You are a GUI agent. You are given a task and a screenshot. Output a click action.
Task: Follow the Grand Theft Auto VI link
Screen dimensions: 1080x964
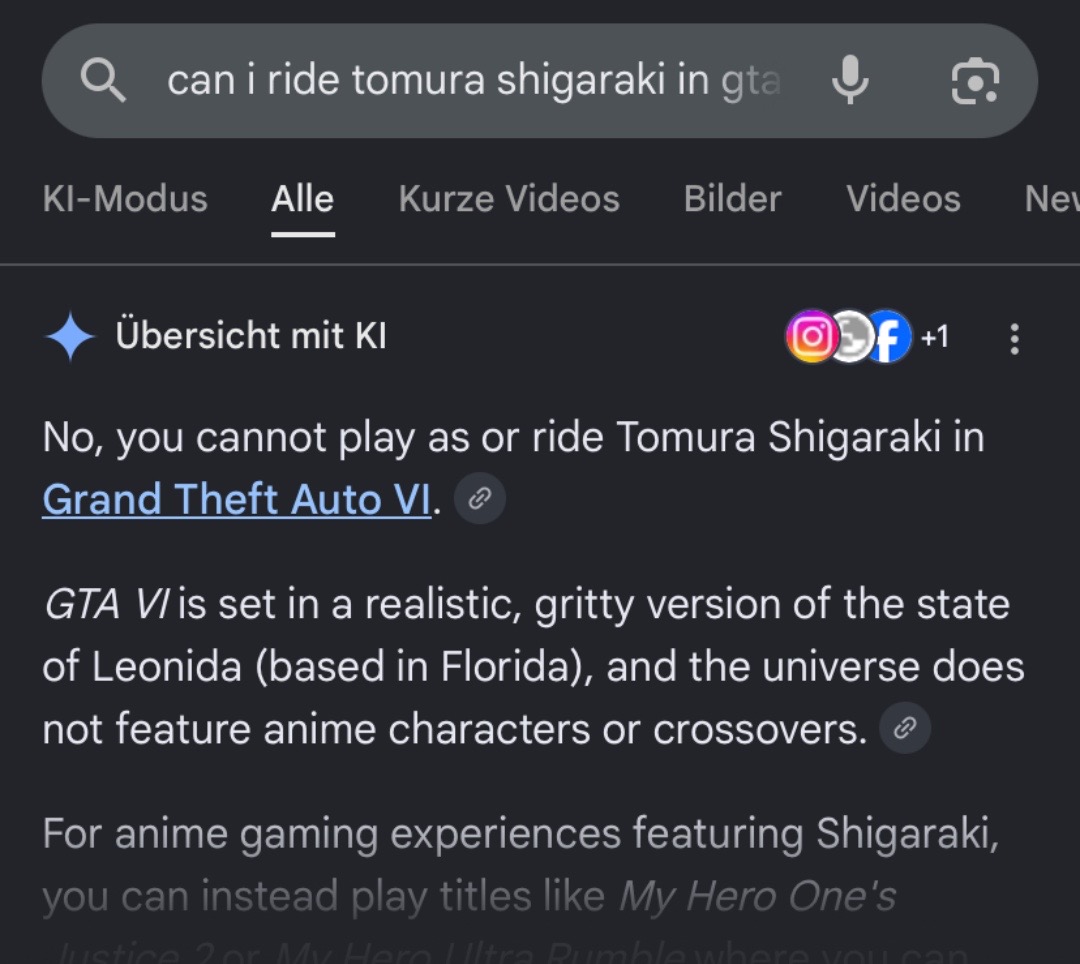tap(237, 499)
